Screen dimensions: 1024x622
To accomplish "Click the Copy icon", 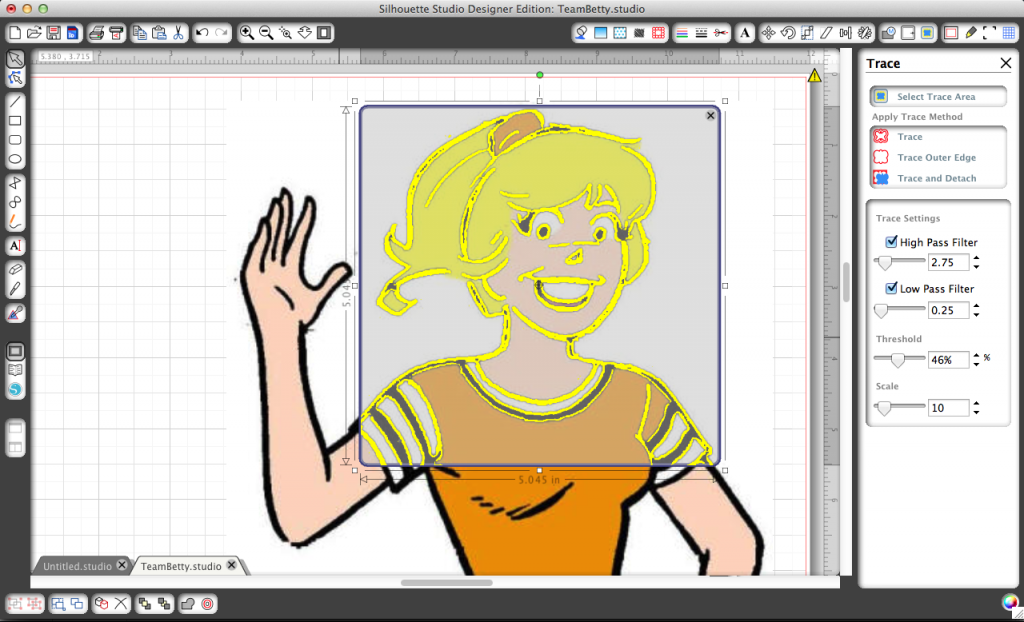I will point(140,33).
